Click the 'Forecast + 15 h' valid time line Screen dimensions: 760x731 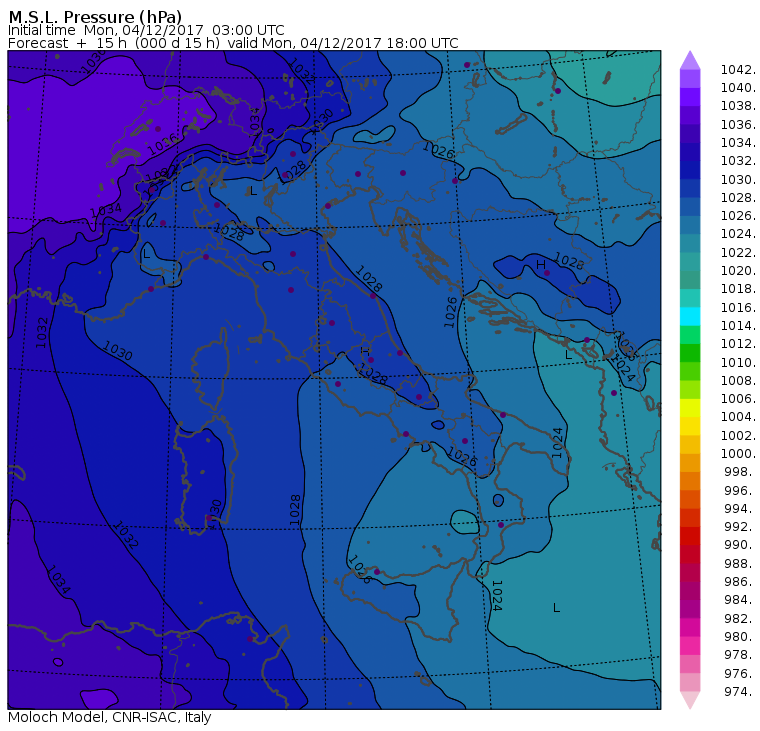(x=233, y=43)
